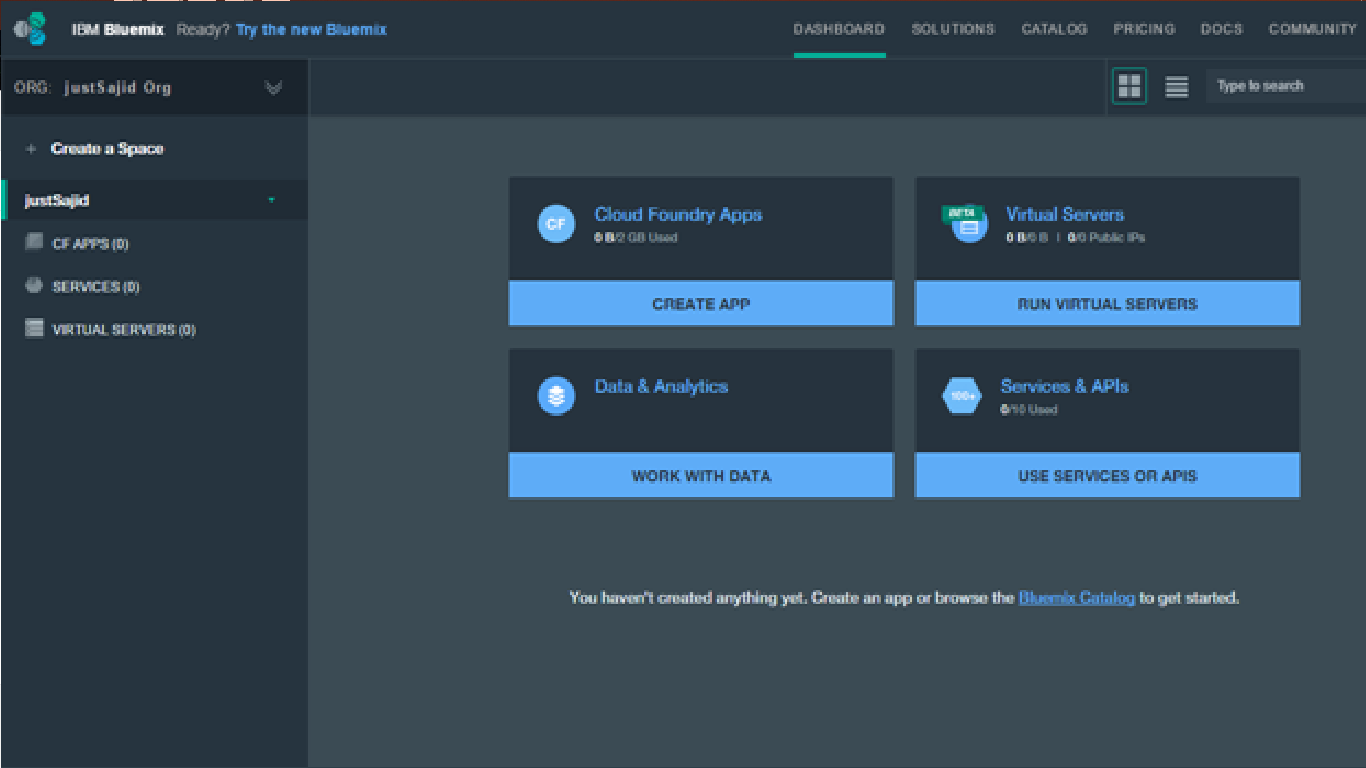This screenshot has width=1366, height=768.
Task: Follow the Try the new Bluemix link
Action: point(311,29)
